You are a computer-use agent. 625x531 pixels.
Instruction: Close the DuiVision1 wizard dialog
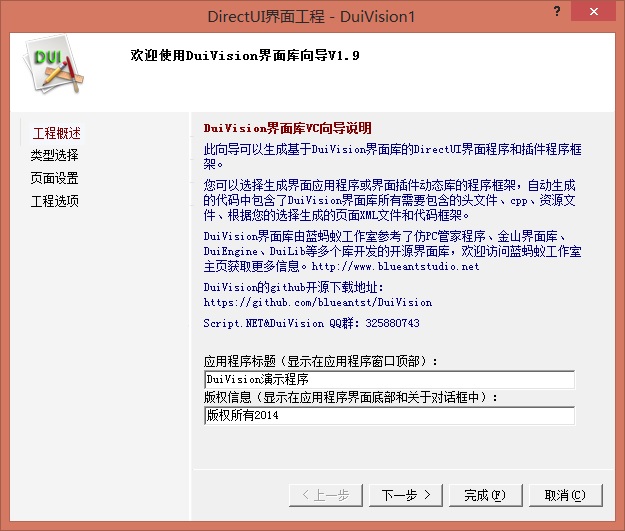594,11
